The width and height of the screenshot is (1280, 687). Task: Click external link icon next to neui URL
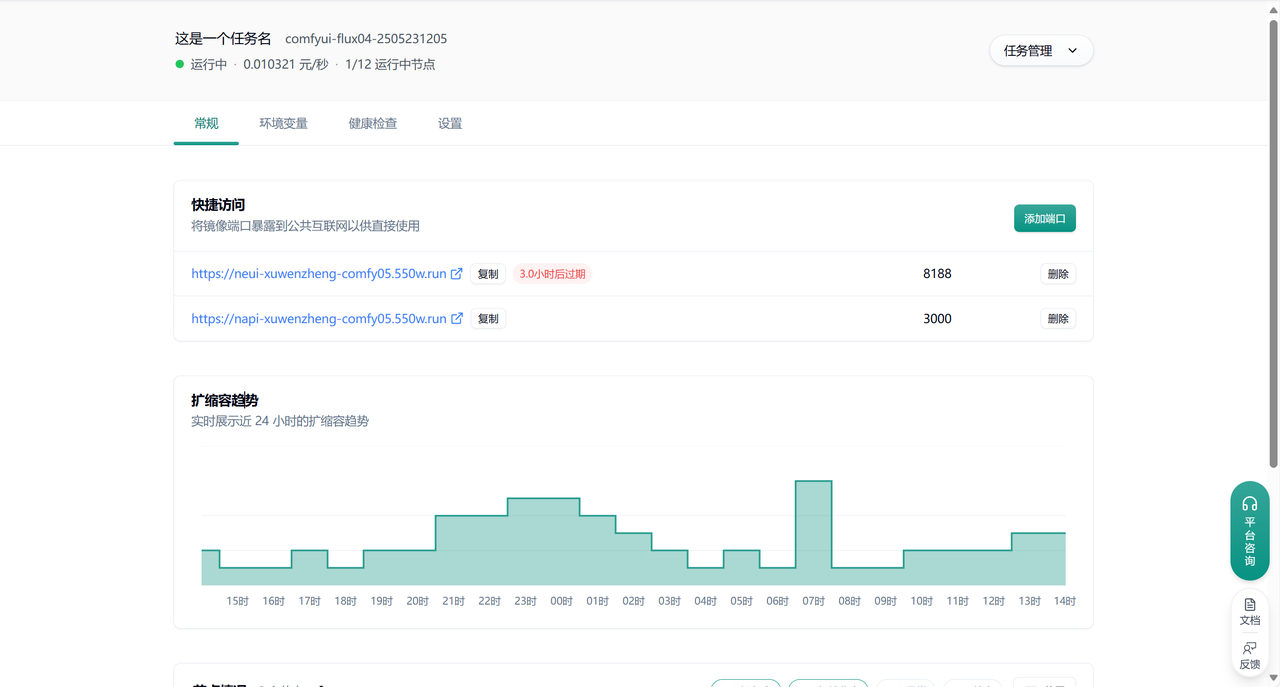point(457,274)
